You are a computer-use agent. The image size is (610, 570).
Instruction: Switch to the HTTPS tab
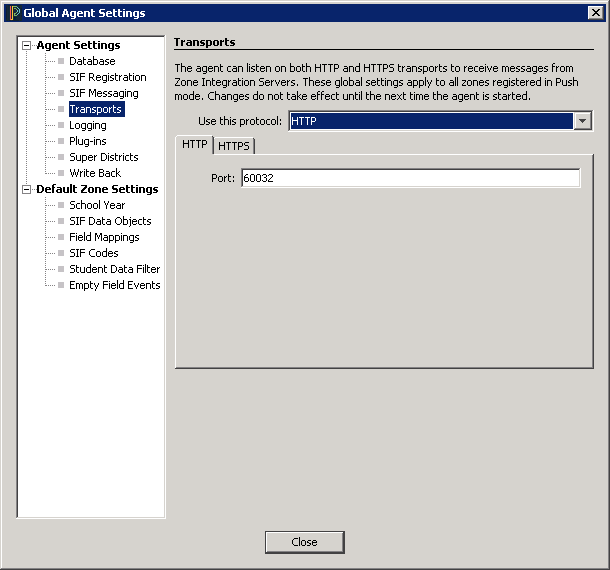point(234,146)
